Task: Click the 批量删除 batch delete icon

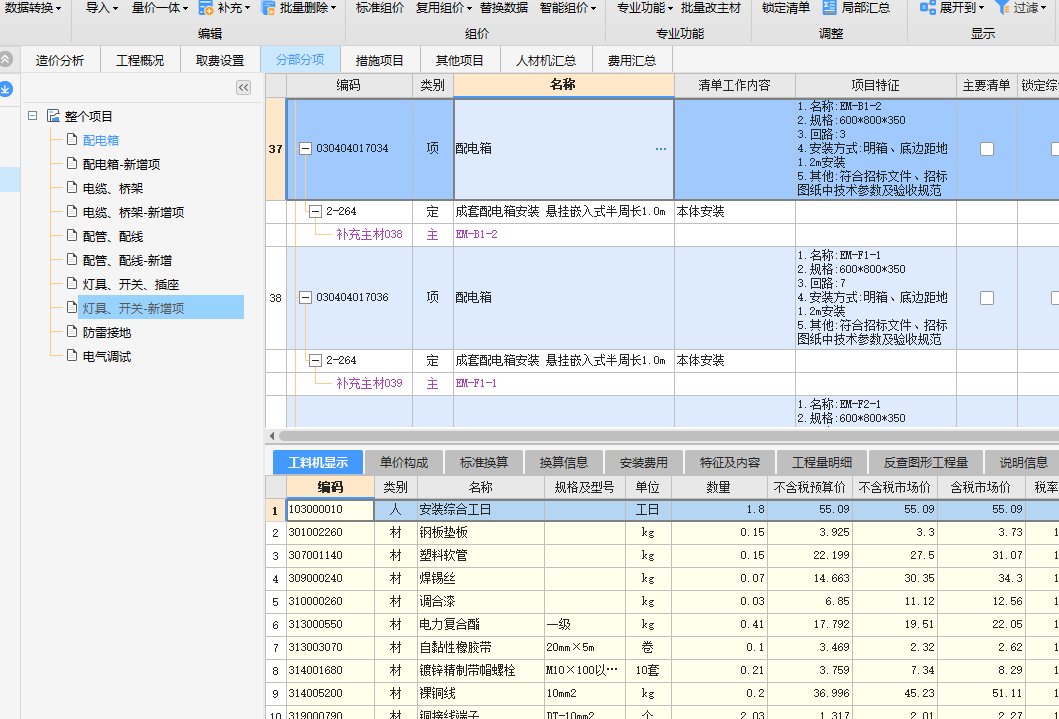Action: [x=269, y=8]
